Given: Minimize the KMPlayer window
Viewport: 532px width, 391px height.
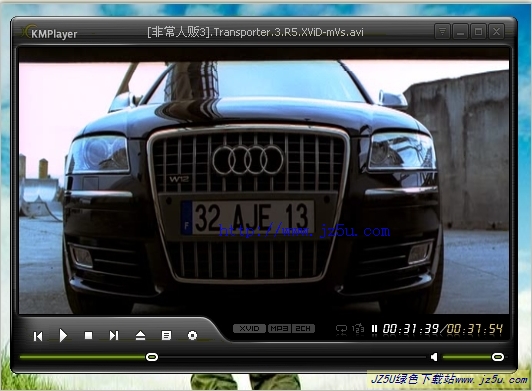Looking at the screenshot, I should coord(460,32).
